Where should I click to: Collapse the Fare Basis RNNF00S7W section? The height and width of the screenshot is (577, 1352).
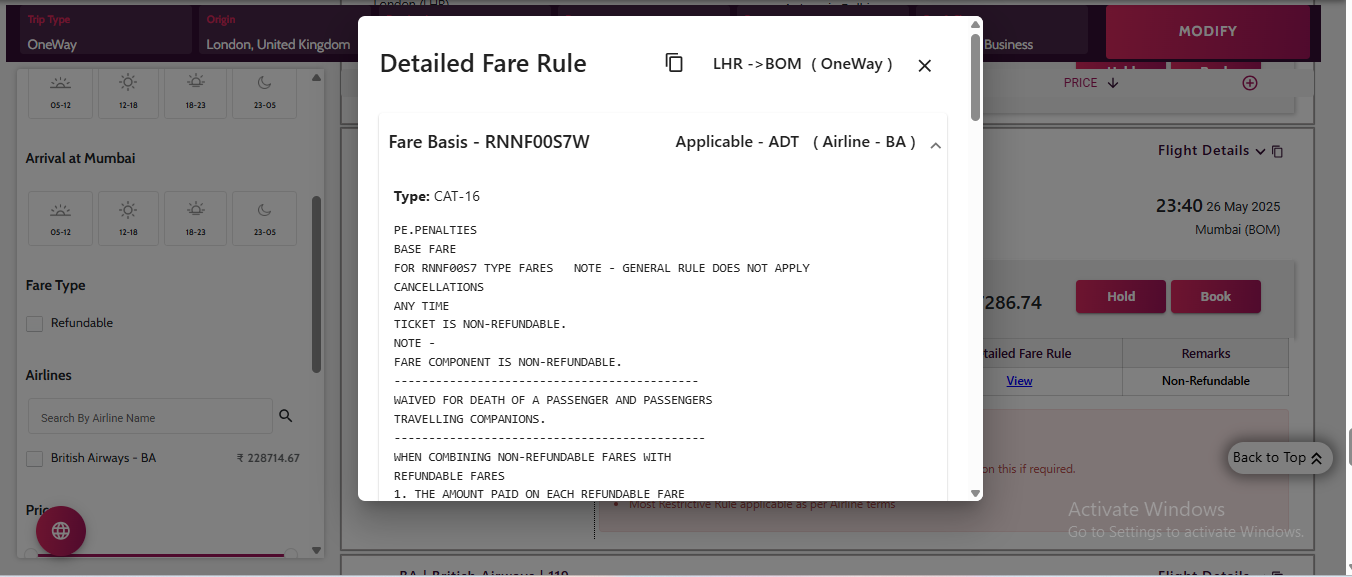pos(935,146)
